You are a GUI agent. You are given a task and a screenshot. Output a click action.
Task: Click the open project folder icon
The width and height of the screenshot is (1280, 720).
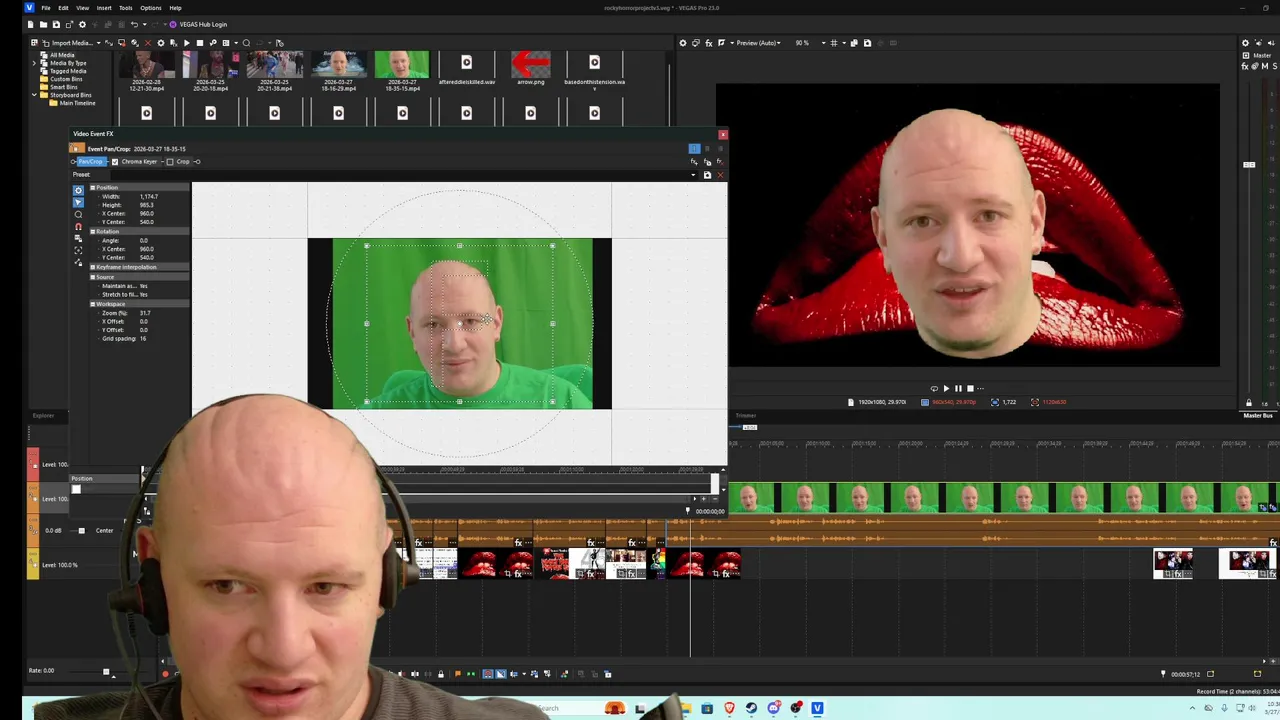pos(43,24)
